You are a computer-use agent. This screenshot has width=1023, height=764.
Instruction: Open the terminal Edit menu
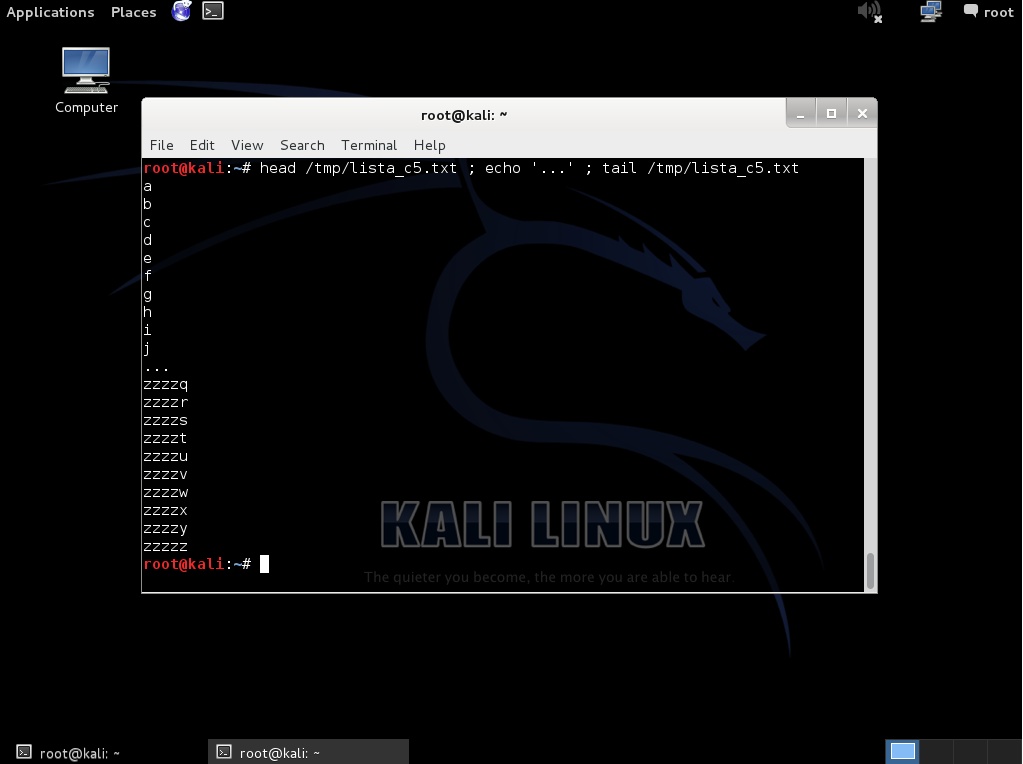tap(202, 145)
